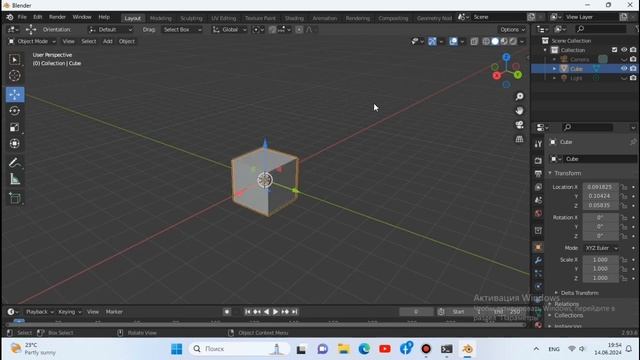Open Windows Start menu
This screenshot has width=640, height=360.
point(177,349)
